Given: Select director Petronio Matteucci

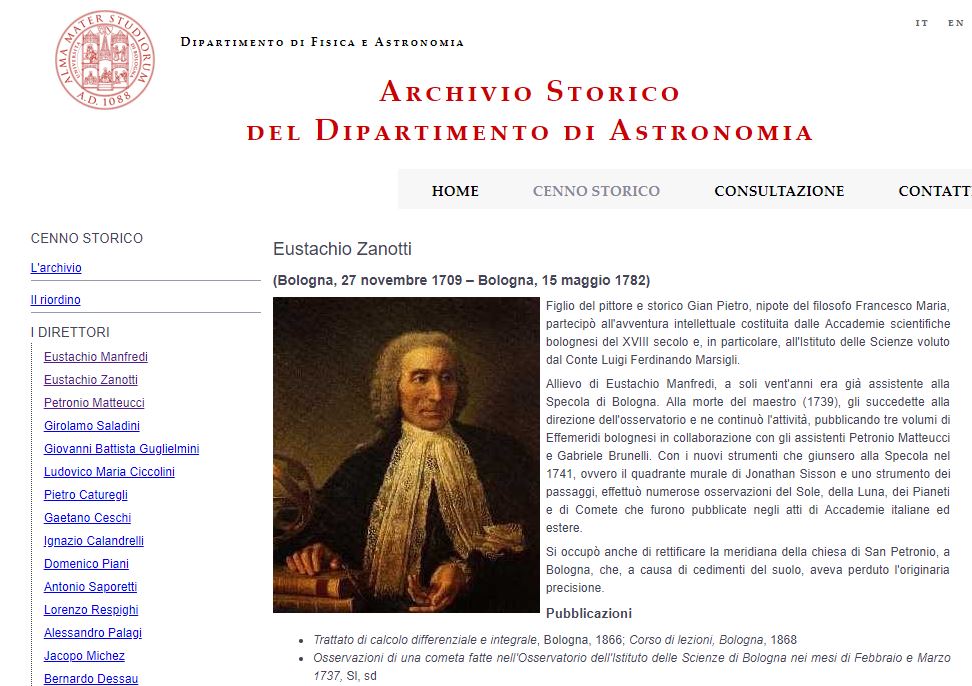Looking at the screenshot, I should point(94,403).
